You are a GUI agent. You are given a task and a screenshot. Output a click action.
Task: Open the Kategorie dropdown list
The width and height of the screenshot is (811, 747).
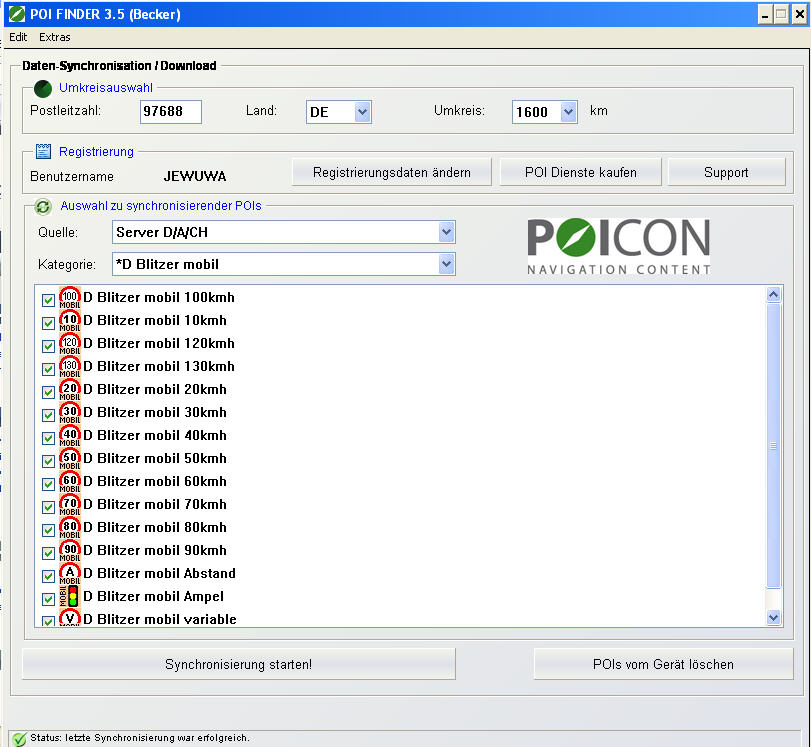pos(446,264)
